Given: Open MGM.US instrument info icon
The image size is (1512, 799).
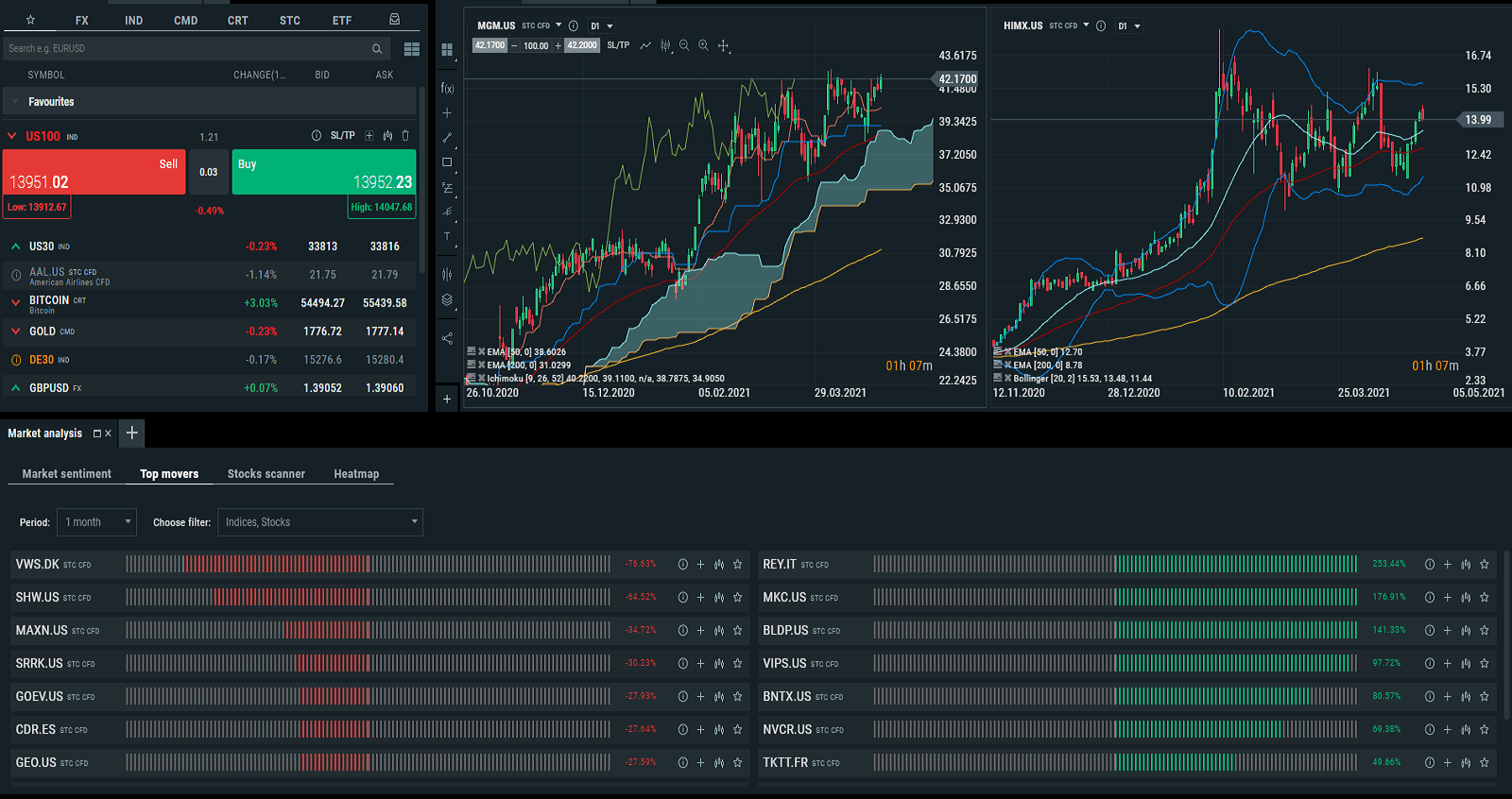Looking at the screenshot, I should [x=573, y=25].
